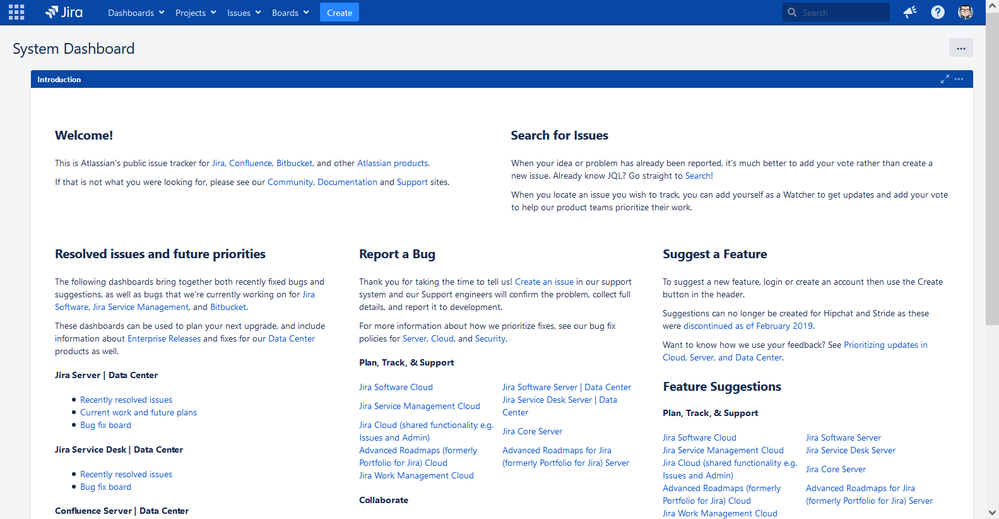Image resolution: width=999 pixels, height=519 pixels.
Task: Click scrollbar down arrow
Action: click(992, 512)
